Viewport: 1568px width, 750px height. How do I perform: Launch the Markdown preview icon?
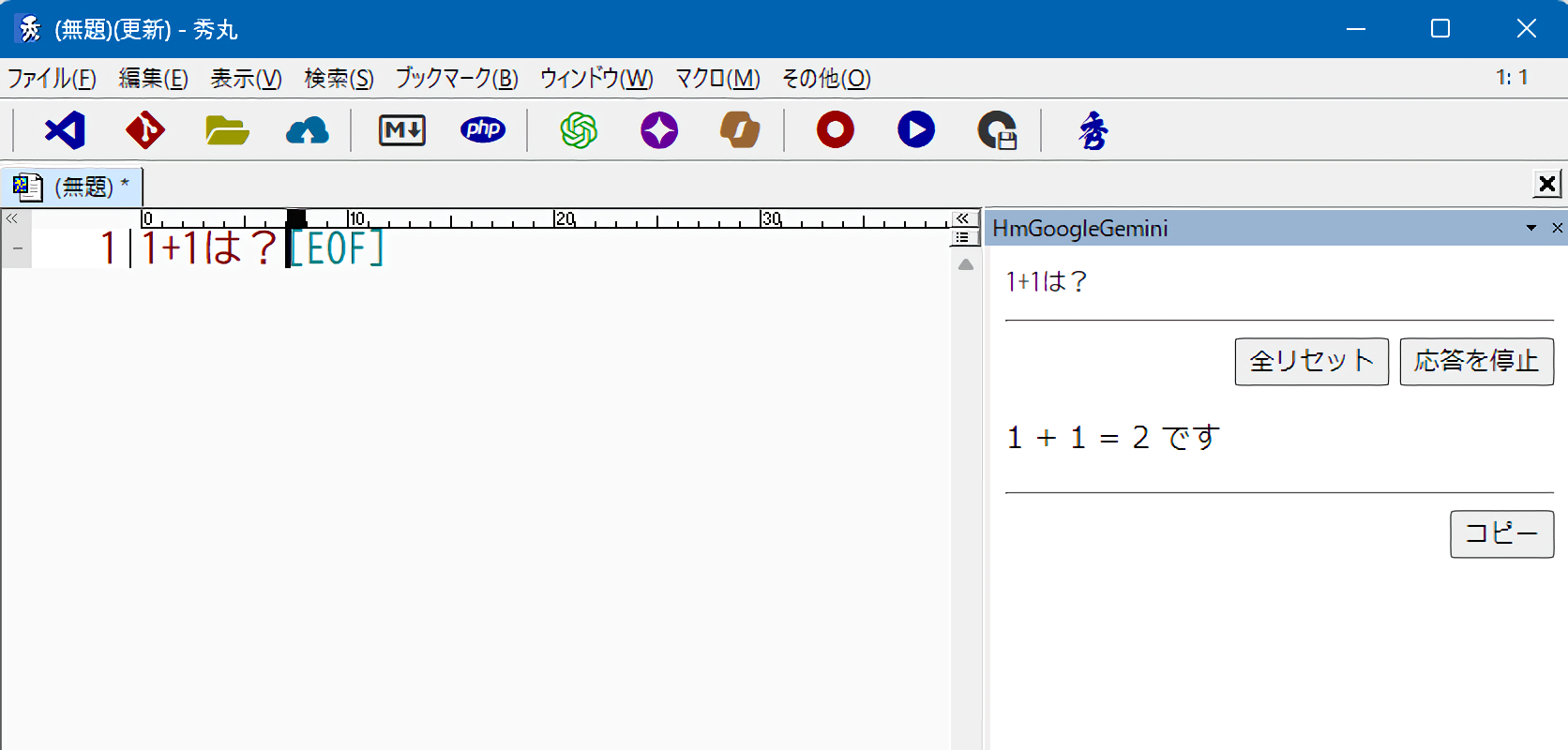402,130
